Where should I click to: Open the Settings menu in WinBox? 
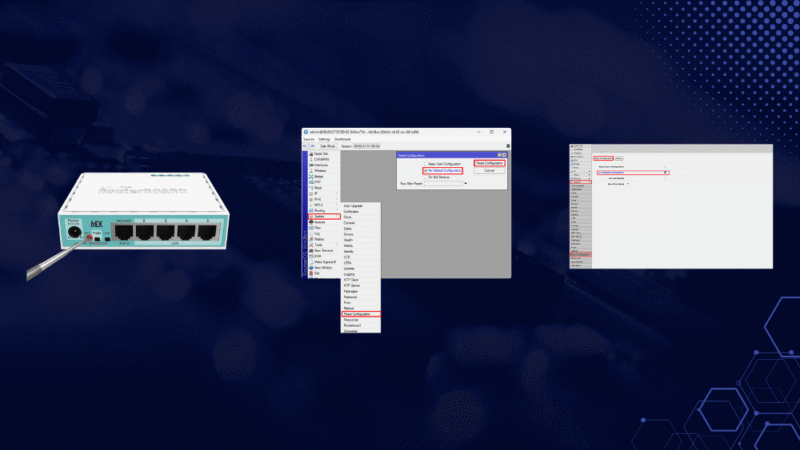click(x=324, y=139)
